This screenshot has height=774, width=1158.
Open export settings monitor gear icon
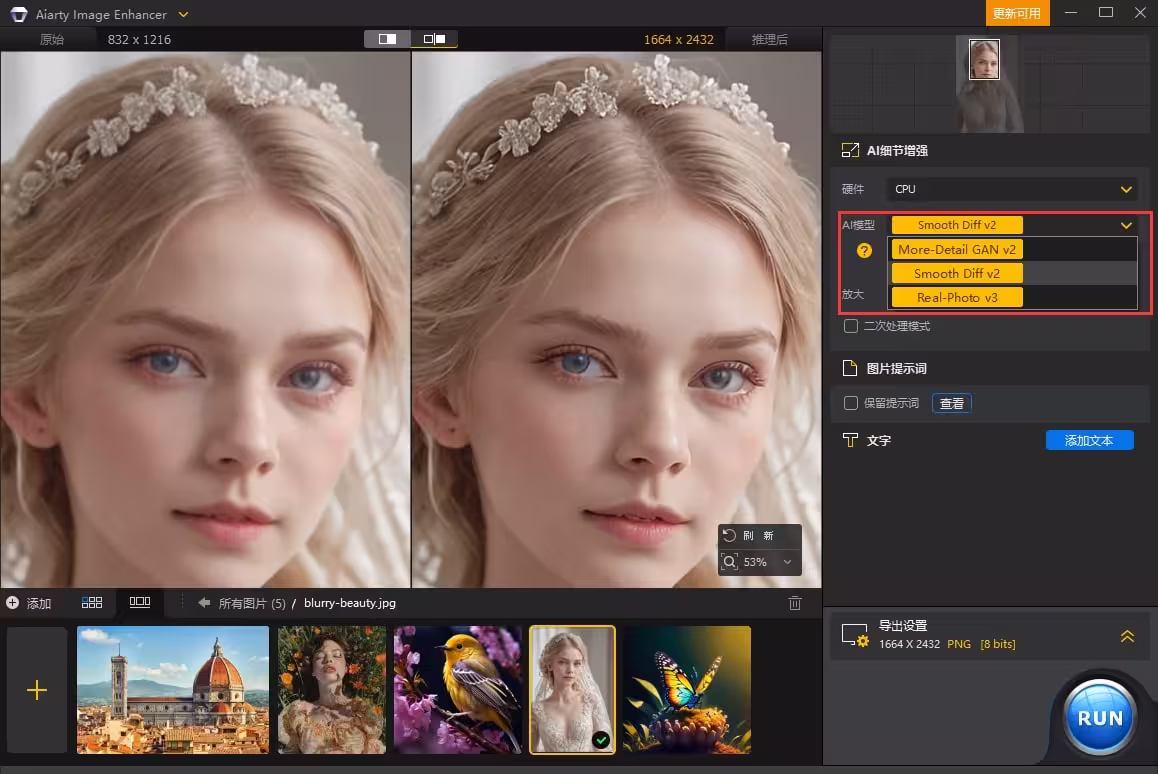[855, 636]
